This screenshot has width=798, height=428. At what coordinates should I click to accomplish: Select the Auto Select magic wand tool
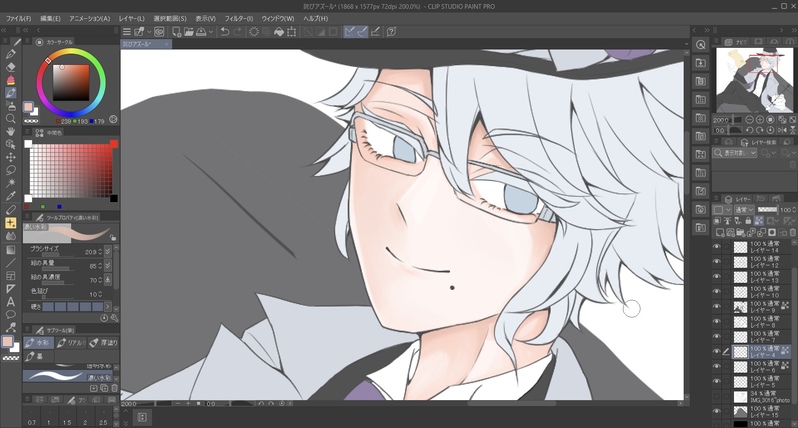[11, 183]
